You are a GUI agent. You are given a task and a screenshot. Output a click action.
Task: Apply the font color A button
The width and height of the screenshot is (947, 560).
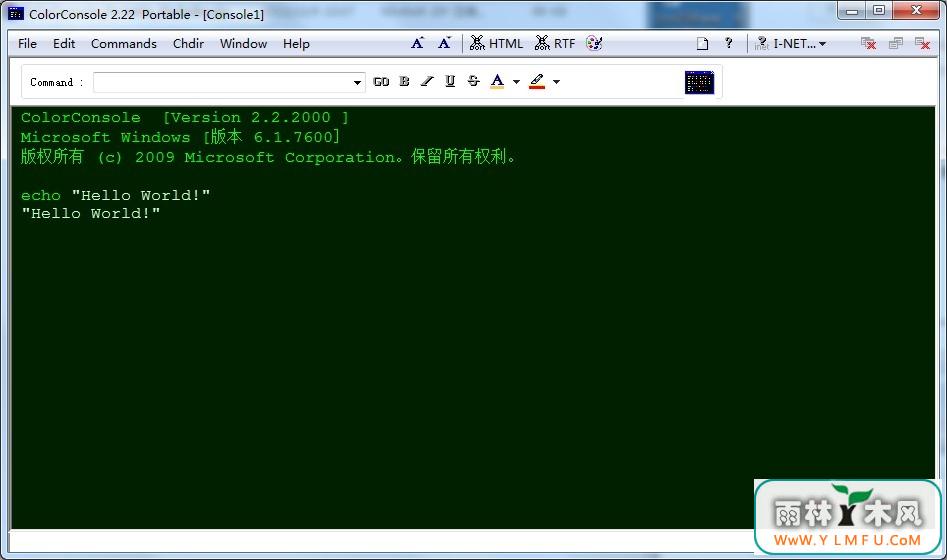[x=497, y=81]
